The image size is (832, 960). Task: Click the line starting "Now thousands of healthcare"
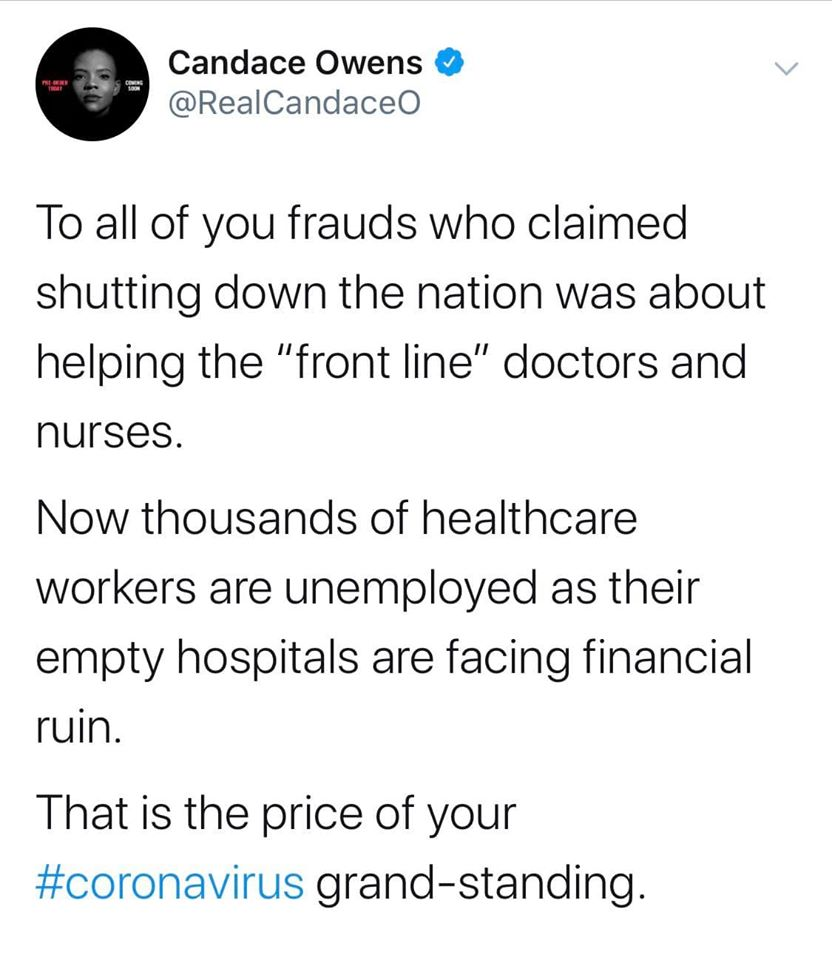coord(336,520)
